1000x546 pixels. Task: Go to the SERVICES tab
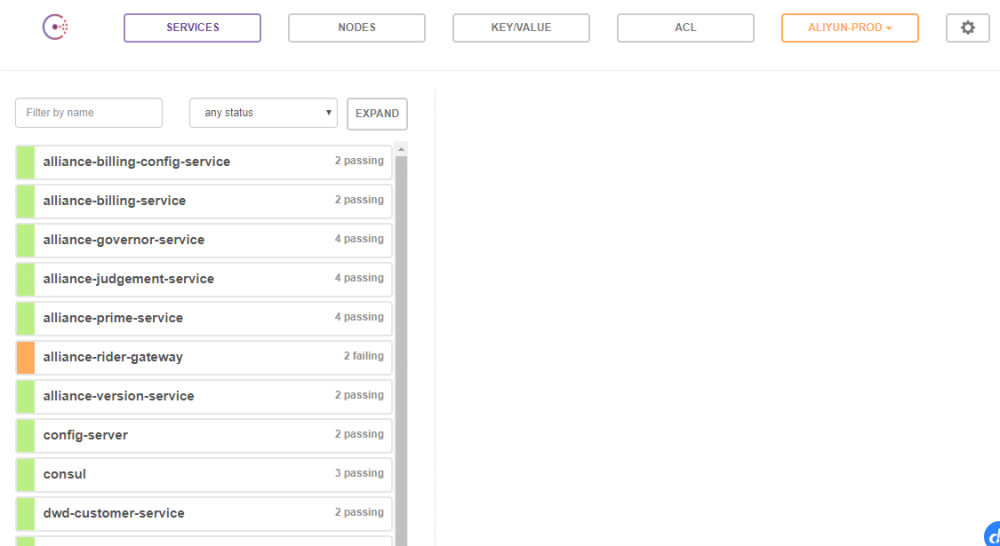coord(192,28)
